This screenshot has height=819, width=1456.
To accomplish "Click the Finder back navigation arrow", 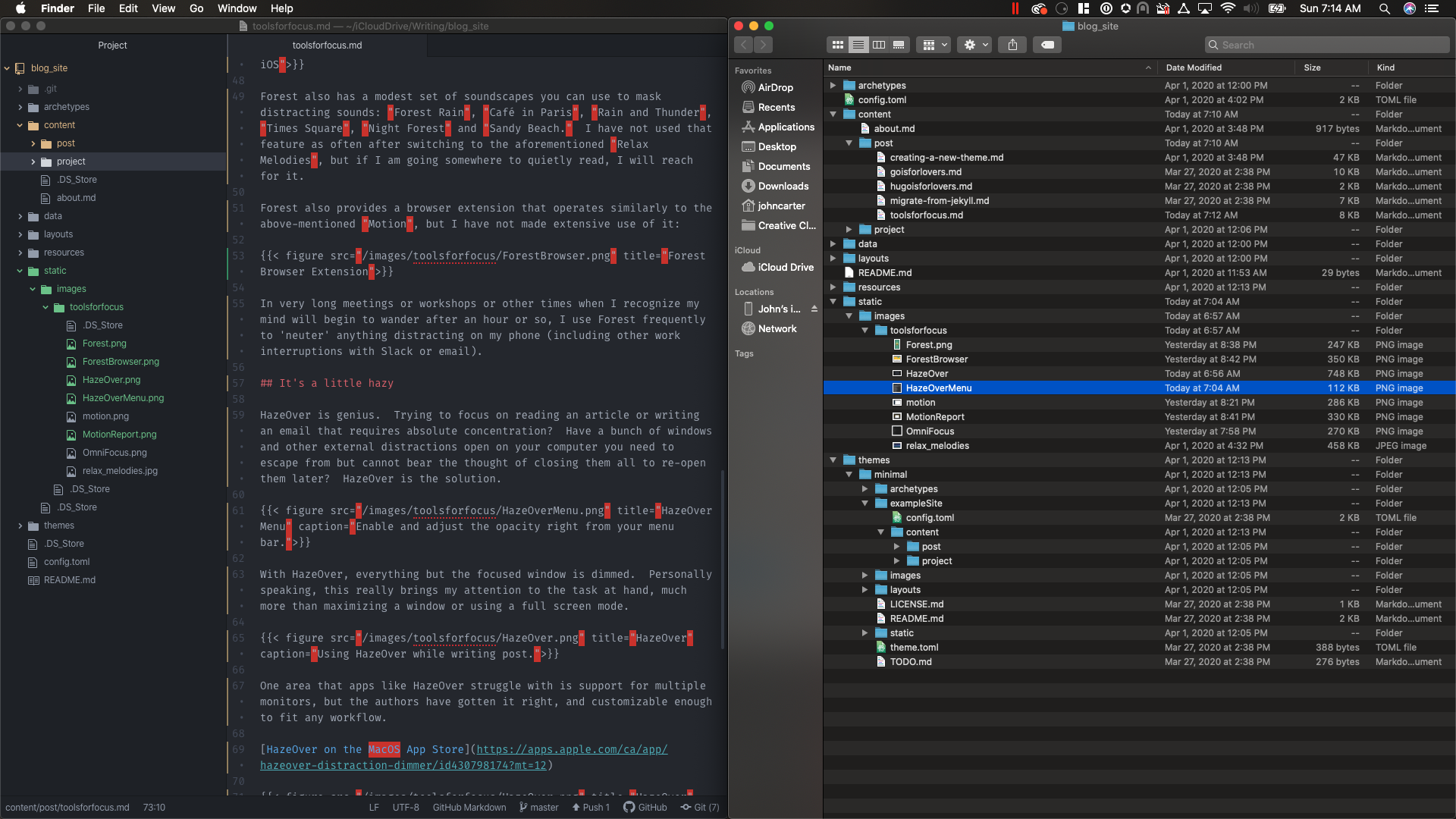I will point(744,45).
